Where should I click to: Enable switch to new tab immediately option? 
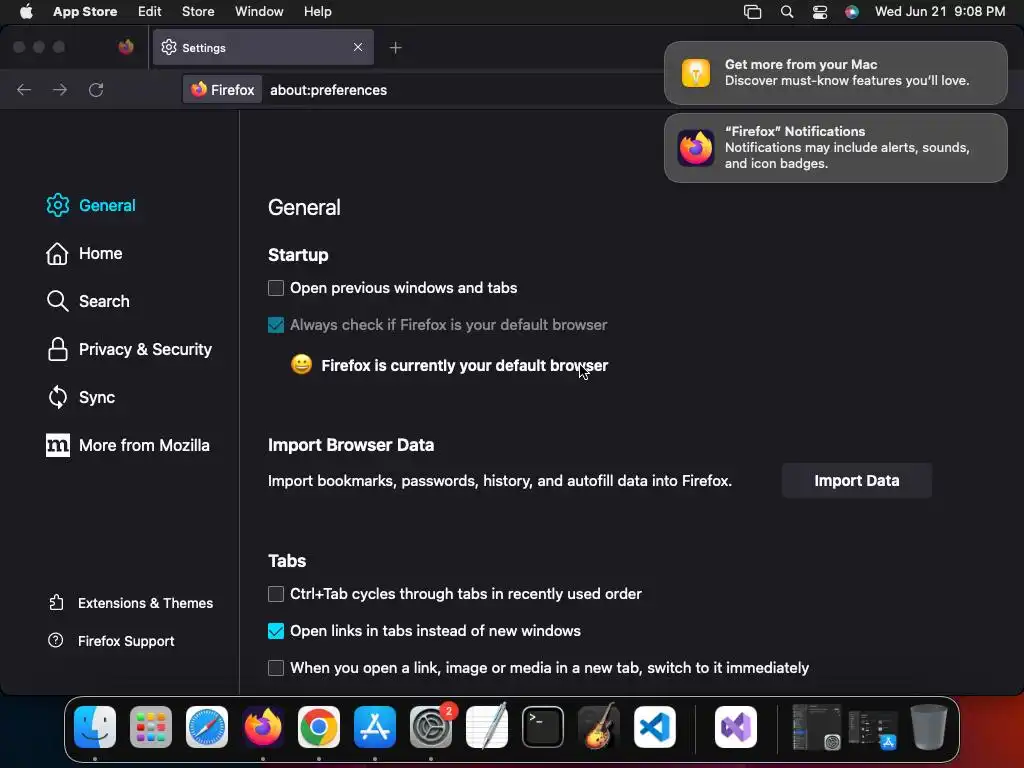pos(276,667)
